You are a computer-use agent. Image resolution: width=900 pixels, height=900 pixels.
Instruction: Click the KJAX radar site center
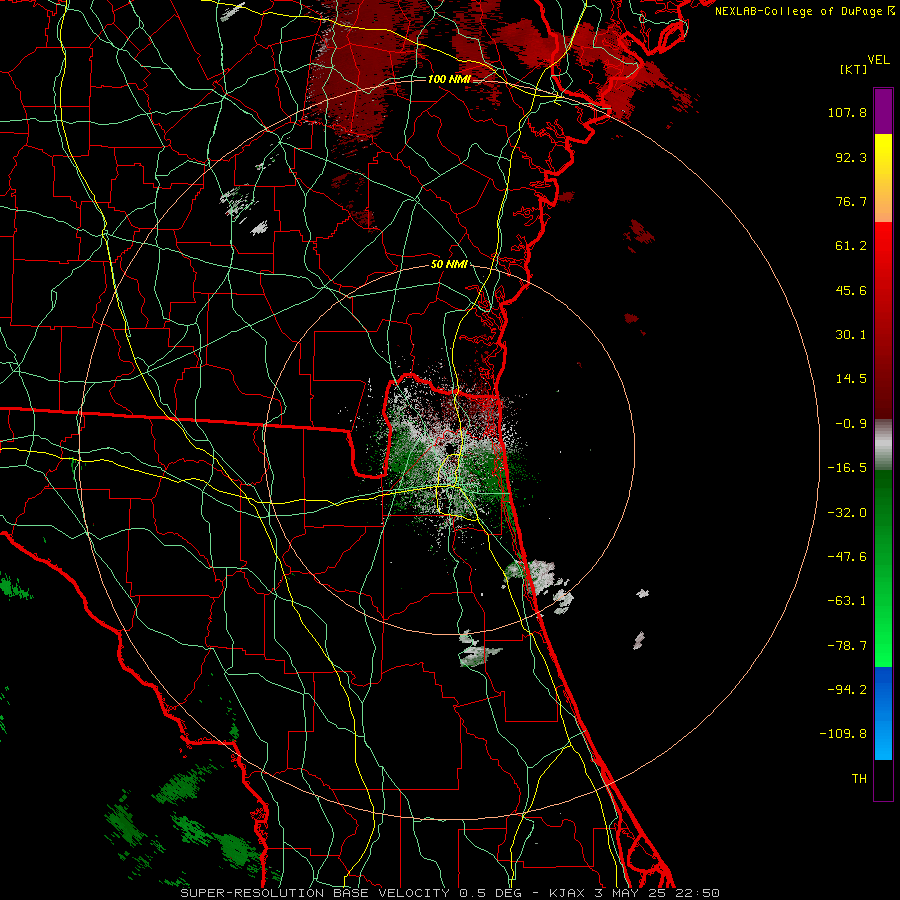click(449, 447)
